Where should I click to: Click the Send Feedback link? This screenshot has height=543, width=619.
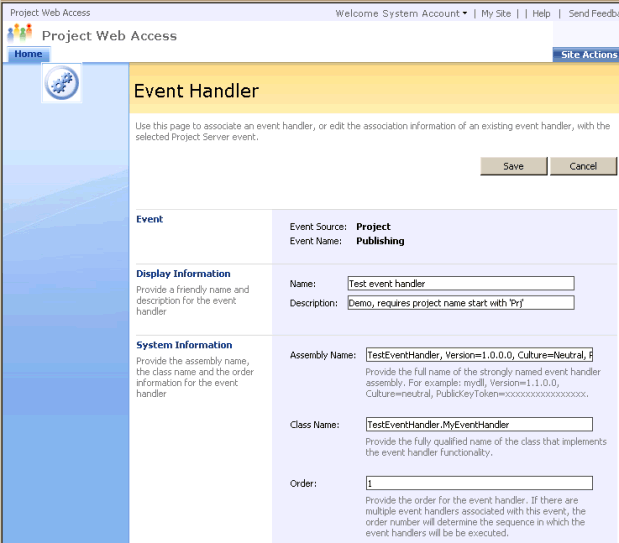click(x=593, y=13)
